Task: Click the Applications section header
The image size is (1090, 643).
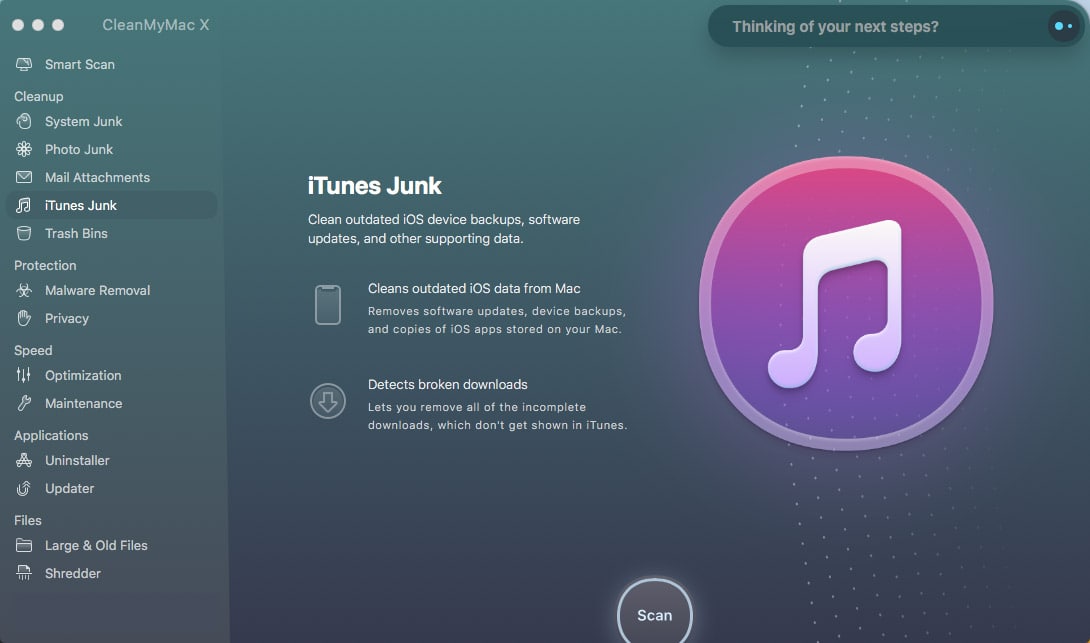Action: [51, 435]
